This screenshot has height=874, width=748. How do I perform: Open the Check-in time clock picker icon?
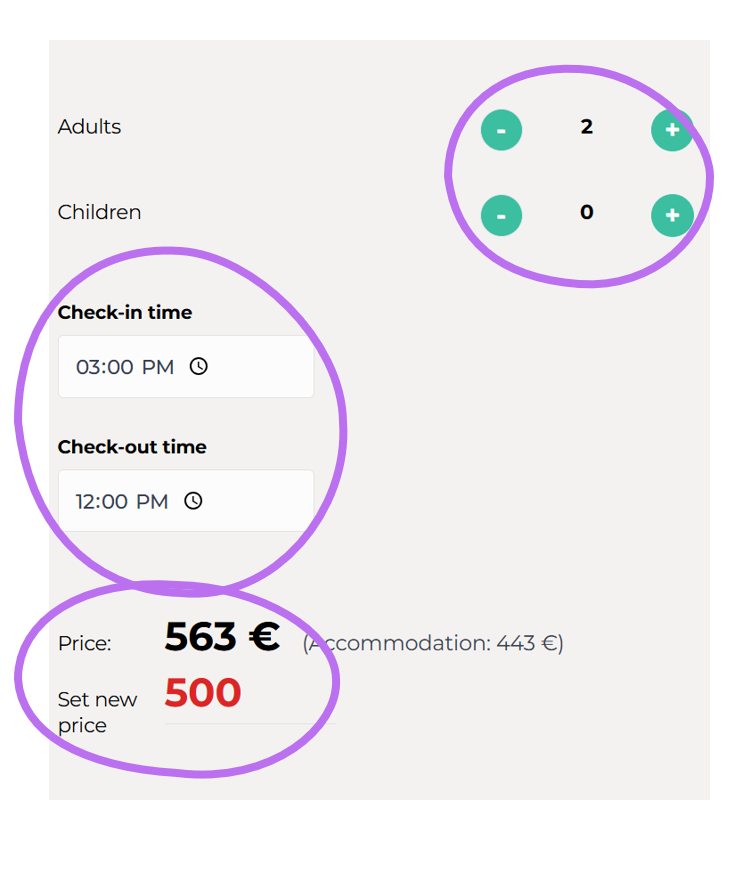(199, 366)
